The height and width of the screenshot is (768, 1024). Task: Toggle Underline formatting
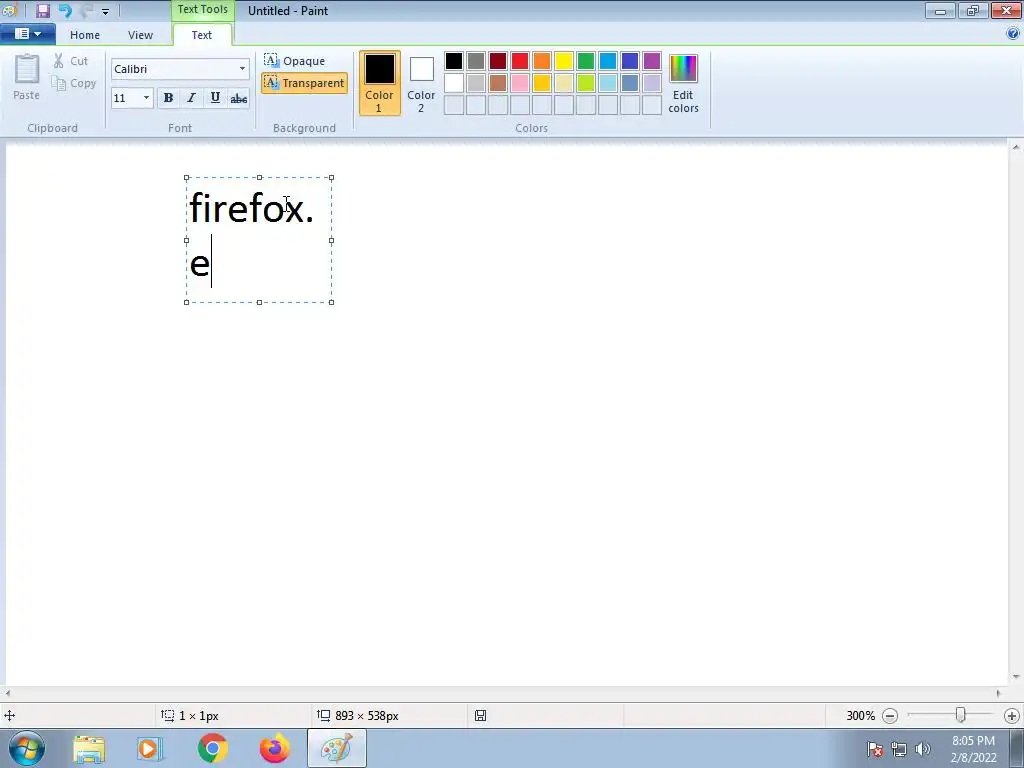(215, 98)
